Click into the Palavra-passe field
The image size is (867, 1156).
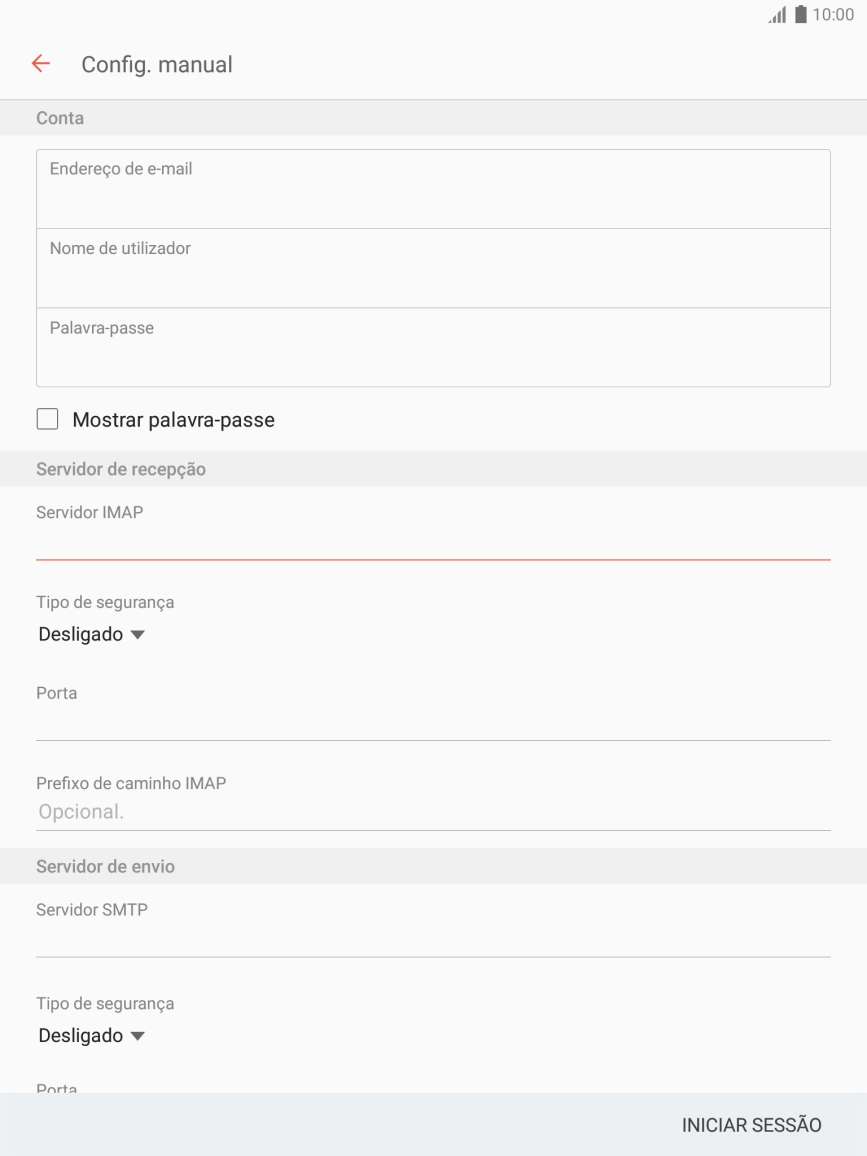(433, 348)
